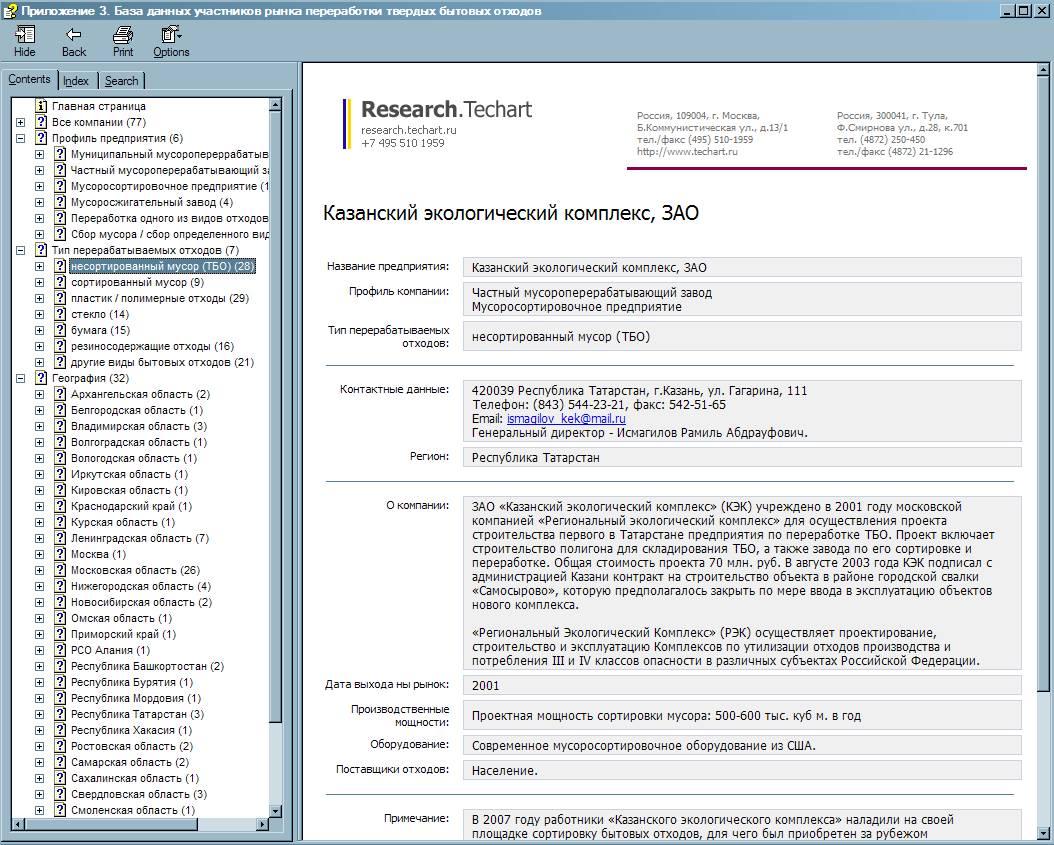Select Сбор мусора / сбор определенного item
Viewport: 1054px width, 845px height.
(169, 234)
